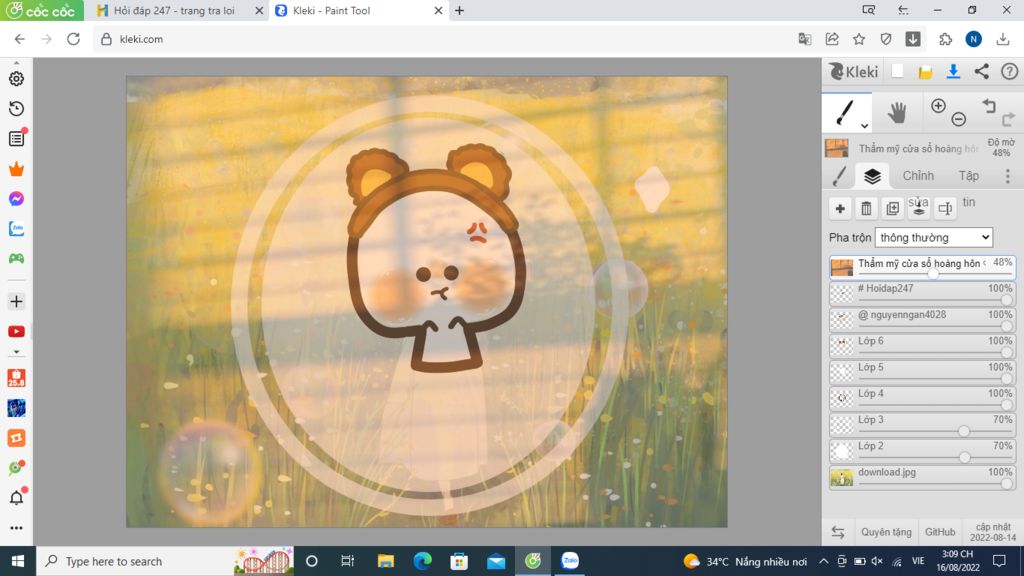Screen dimensions: 1024x576
Task: Select the Lớp 5 layer
Action: pos(922,372)
